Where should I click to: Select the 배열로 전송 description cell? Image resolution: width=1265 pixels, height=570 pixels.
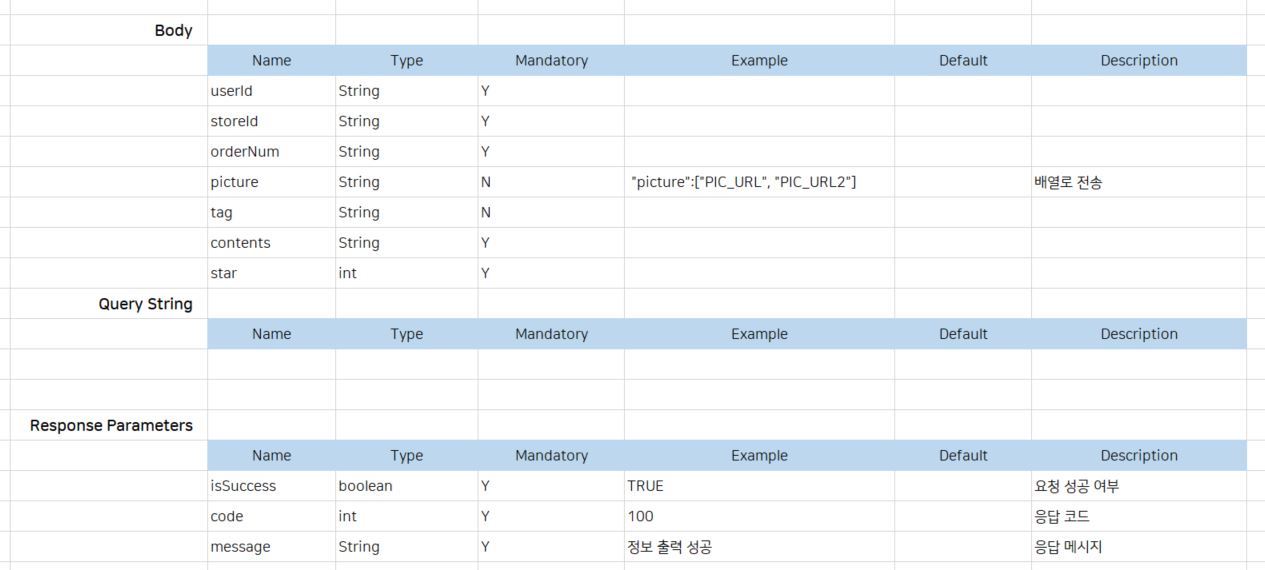[1068, 182]
